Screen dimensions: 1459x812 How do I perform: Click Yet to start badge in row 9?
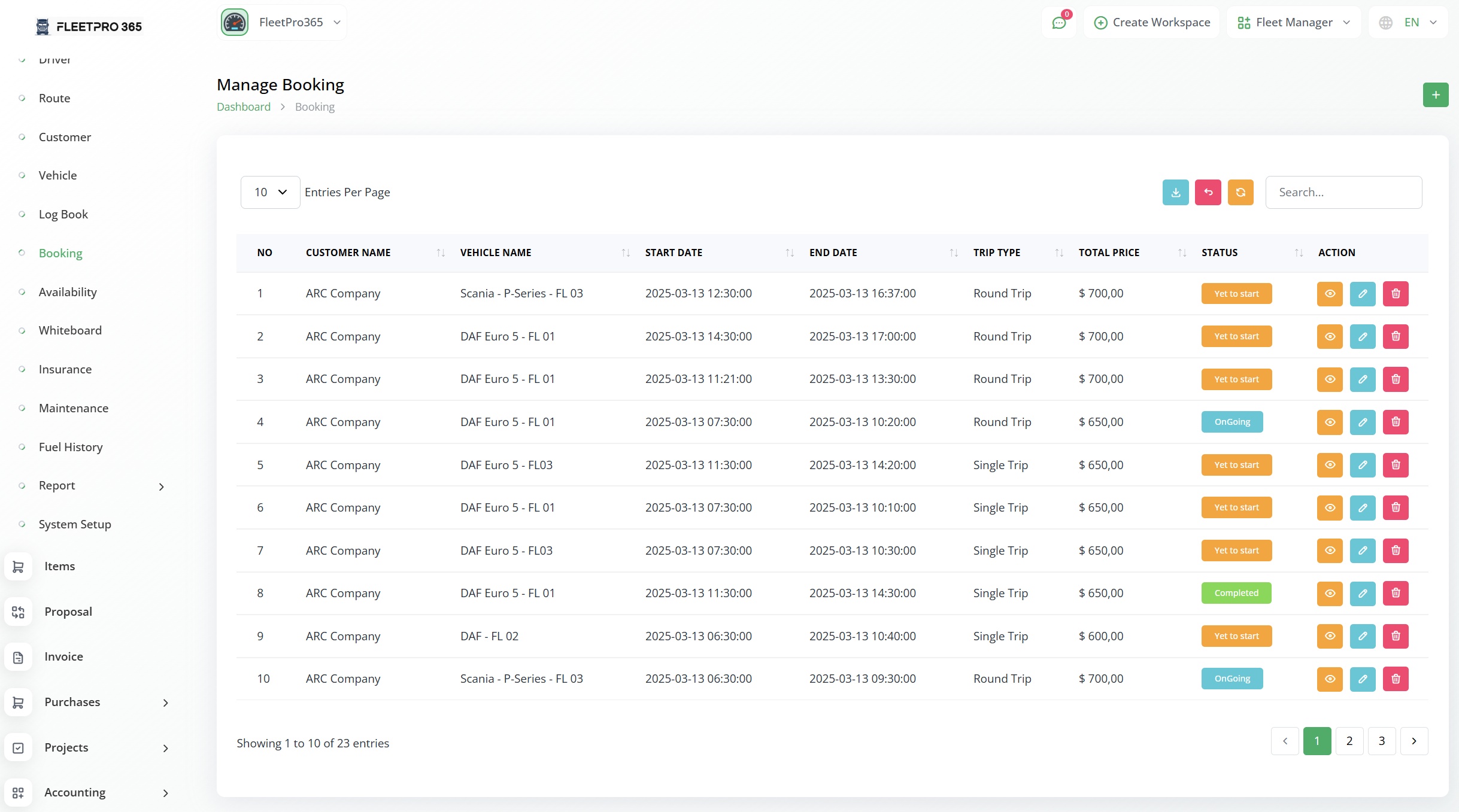click(1236, 636)
